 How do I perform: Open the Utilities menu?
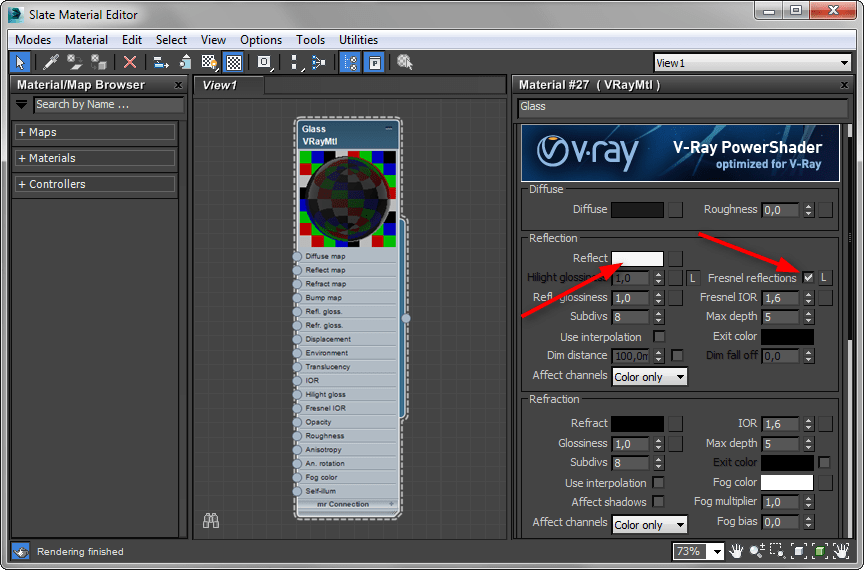point(358,40)
